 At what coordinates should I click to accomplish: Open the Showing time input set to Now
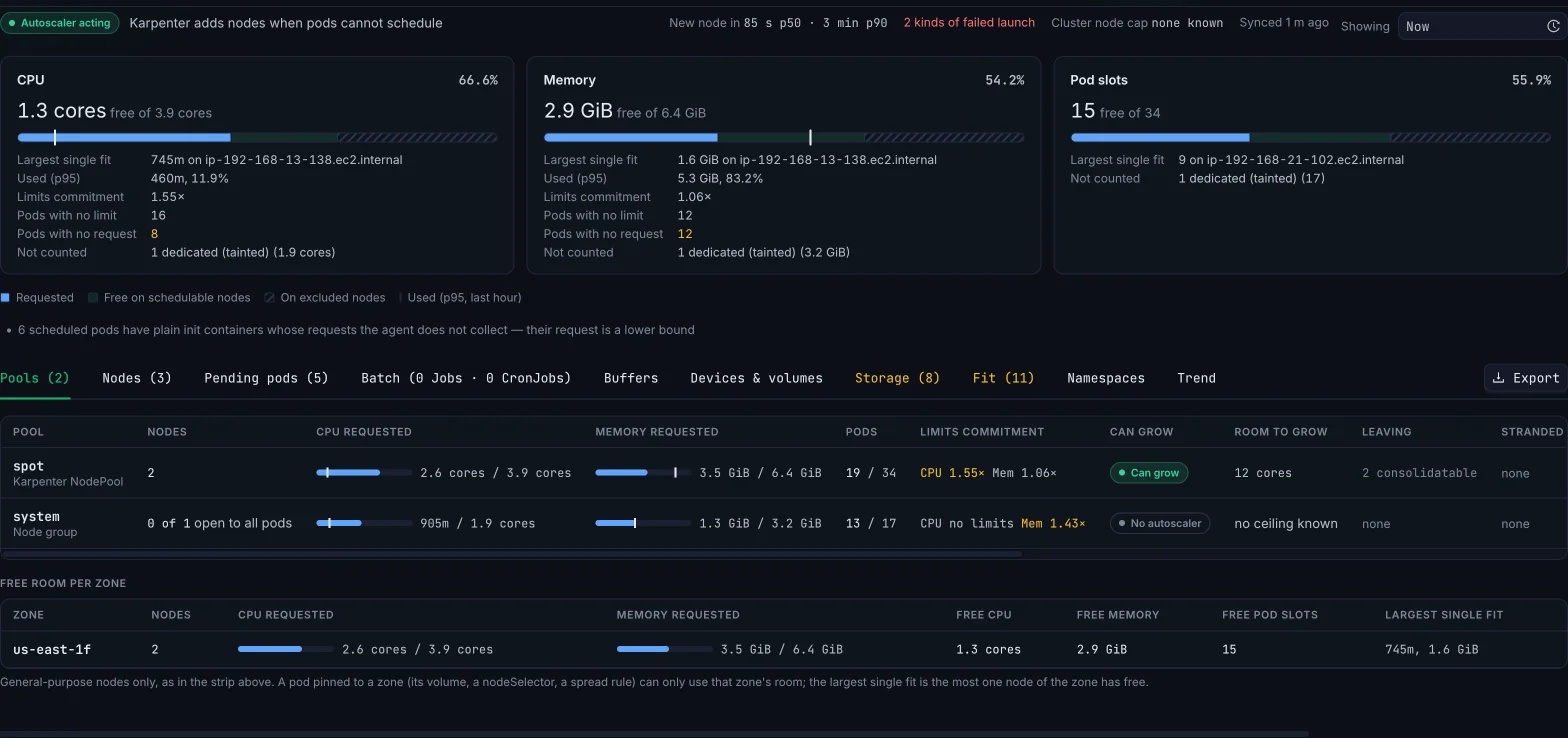tap(1482, 27)
